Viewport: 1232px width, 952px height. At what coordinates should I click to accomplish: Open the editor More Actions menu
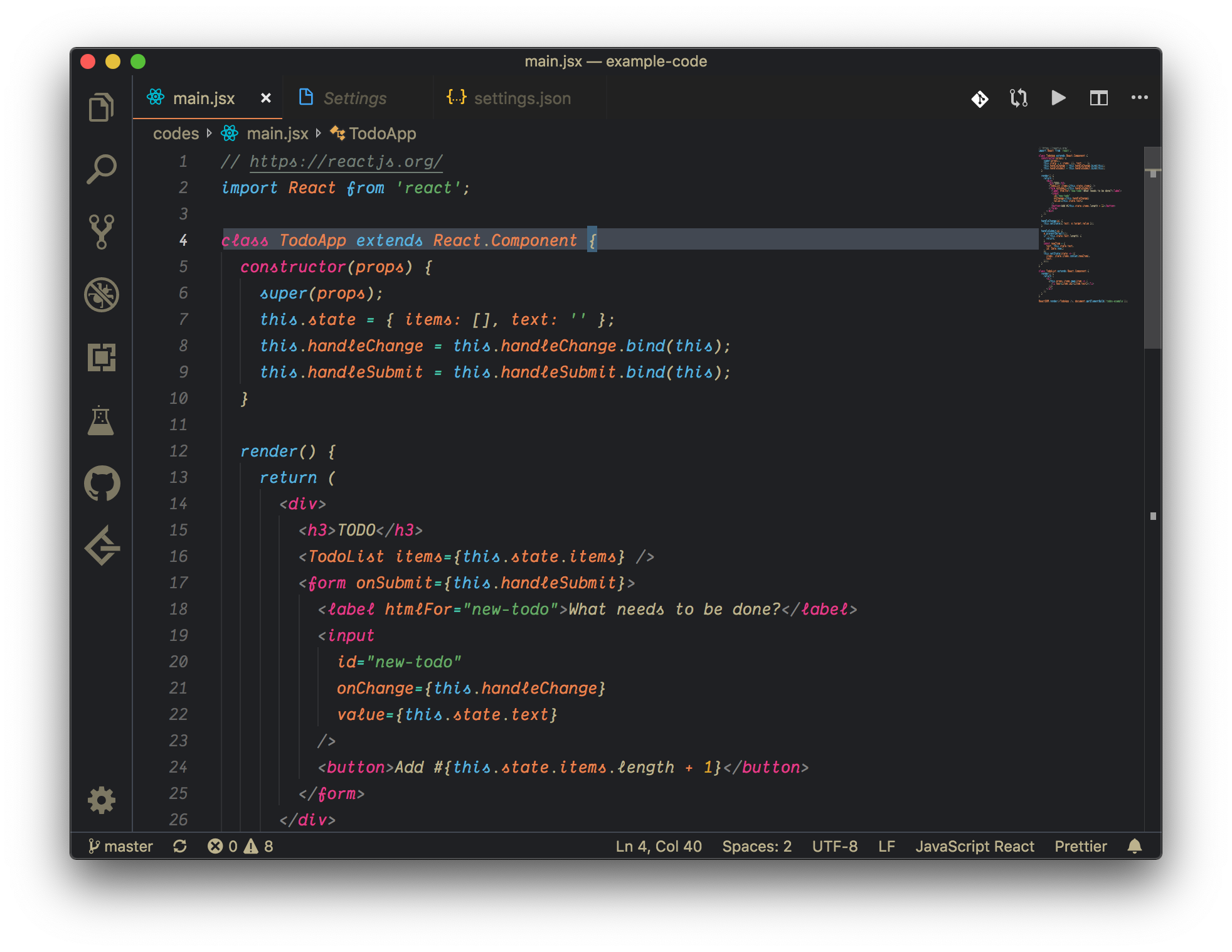pos(1139,98)
